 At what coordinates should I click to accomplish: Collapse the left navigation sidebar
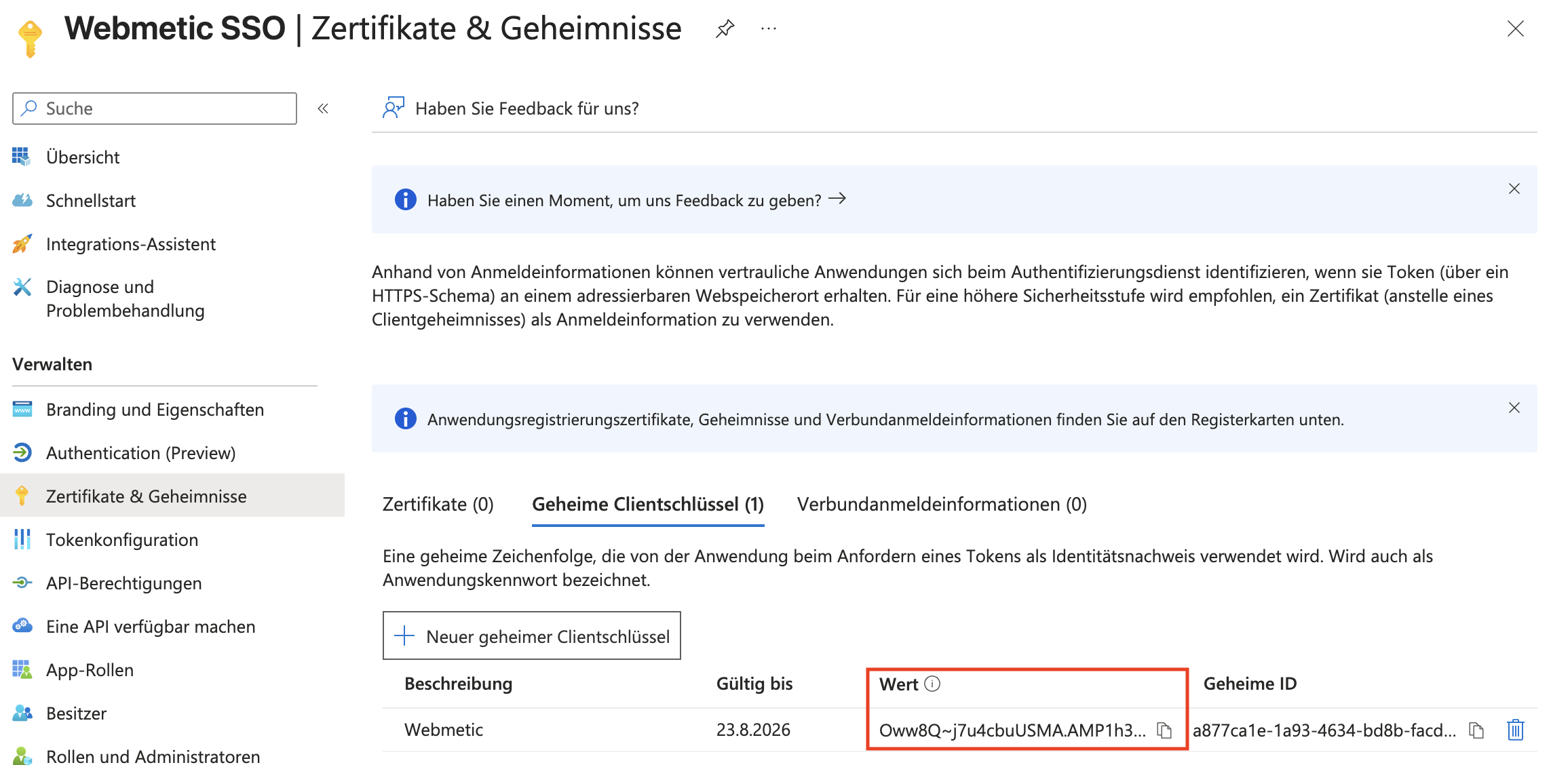pos(323,109)
